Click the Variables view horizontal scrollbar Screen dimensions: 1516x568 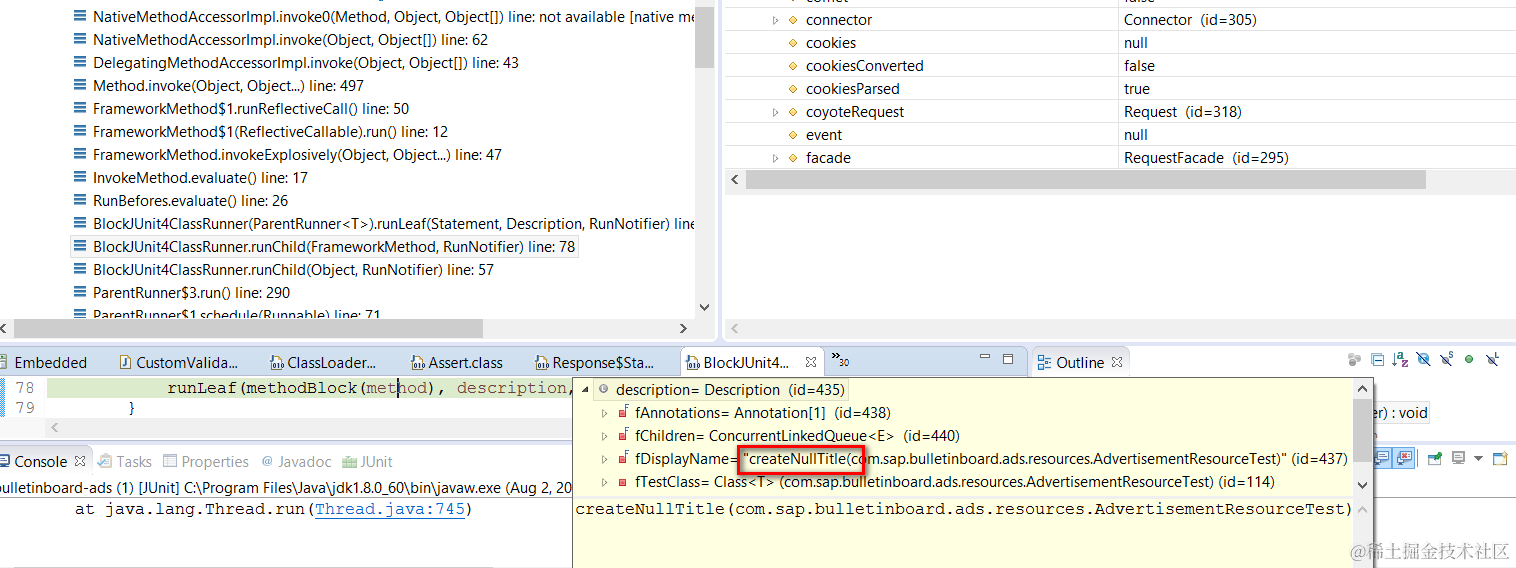pyautogui.click(x=1086, y=179)
